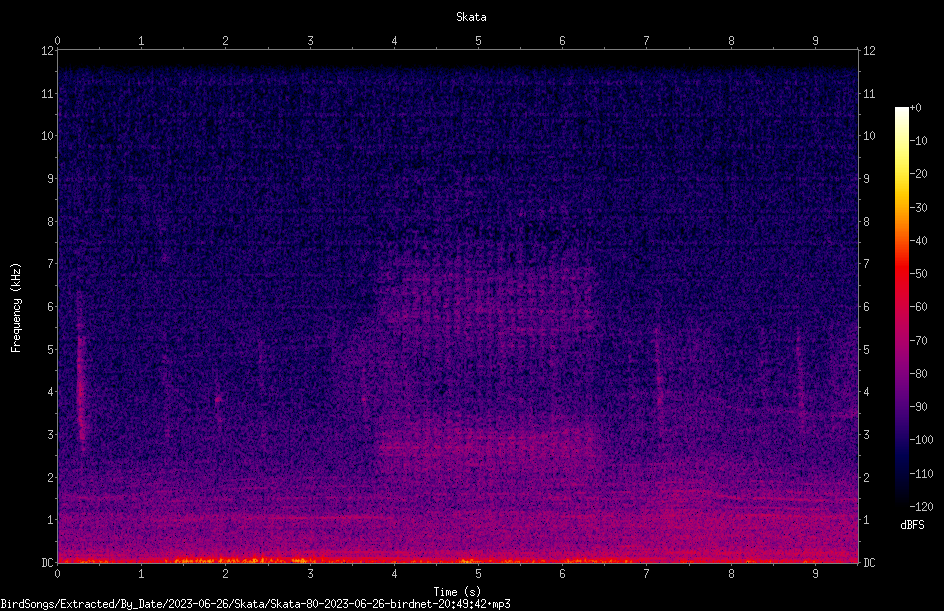Click the "-50" color scale label
Image resolution: width=944 pixels, height=611 pixels.
click(x=918, y=274)
